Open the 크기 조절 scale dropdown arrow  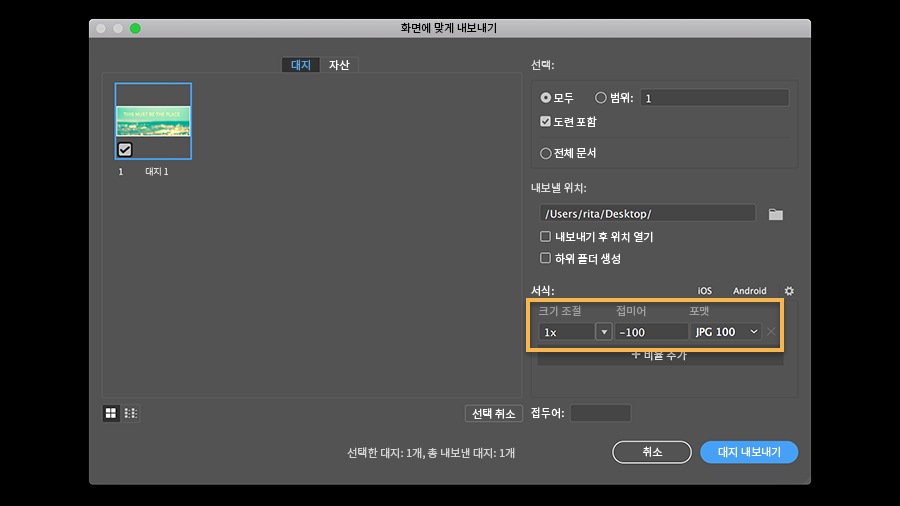(x=604, y=332)
